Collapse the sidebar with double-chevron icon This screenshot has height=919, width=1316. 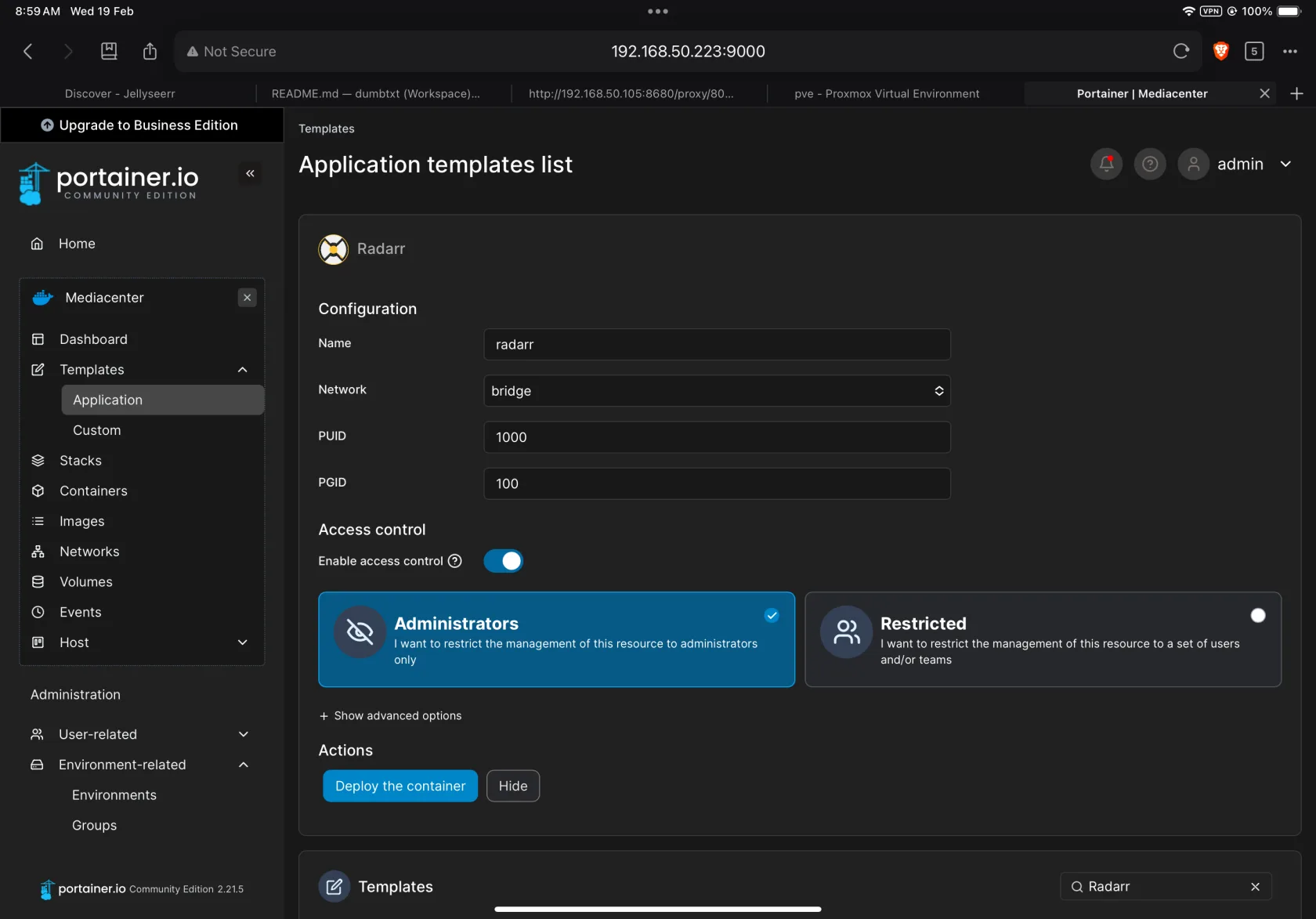click(250, 173)
